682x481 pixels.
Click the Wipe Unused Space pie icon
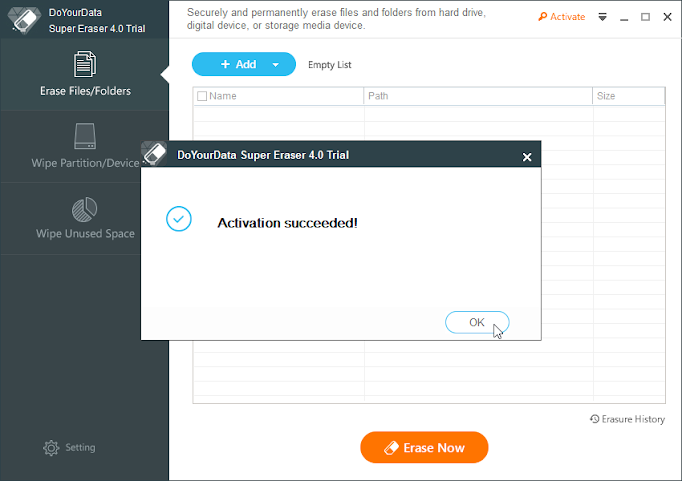click(x=84, y=209)
